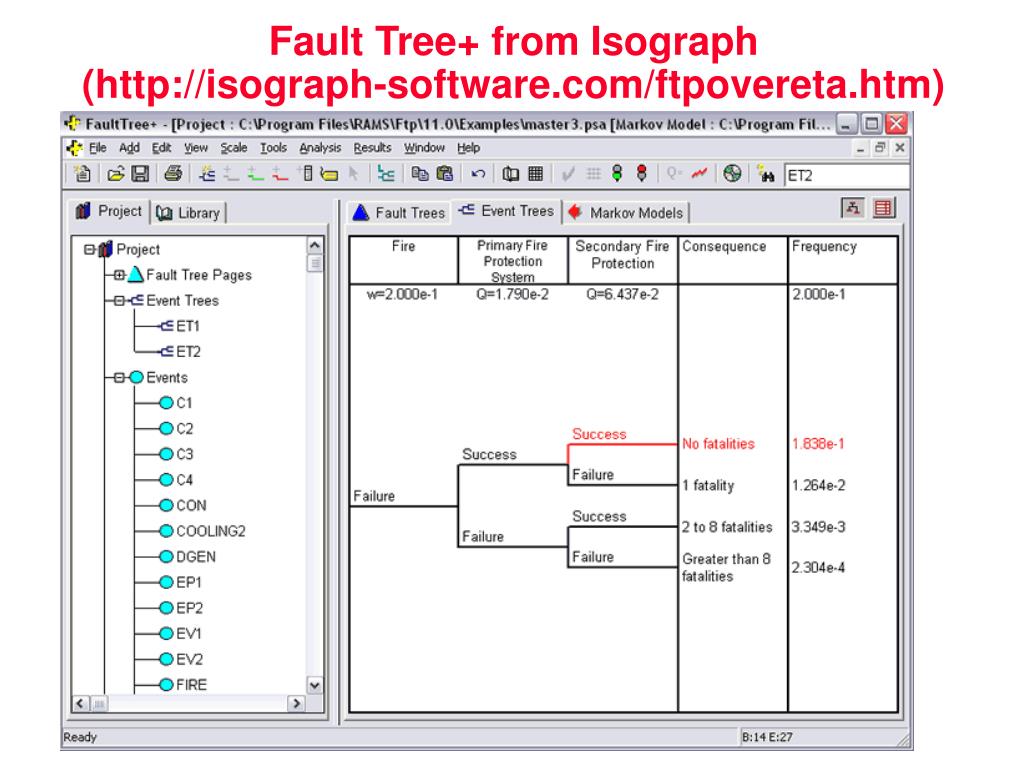Click the diagram view icon above event tree
Image resolution: width=1024 pixels, height=768 pixels.
[x=853, y=208]
